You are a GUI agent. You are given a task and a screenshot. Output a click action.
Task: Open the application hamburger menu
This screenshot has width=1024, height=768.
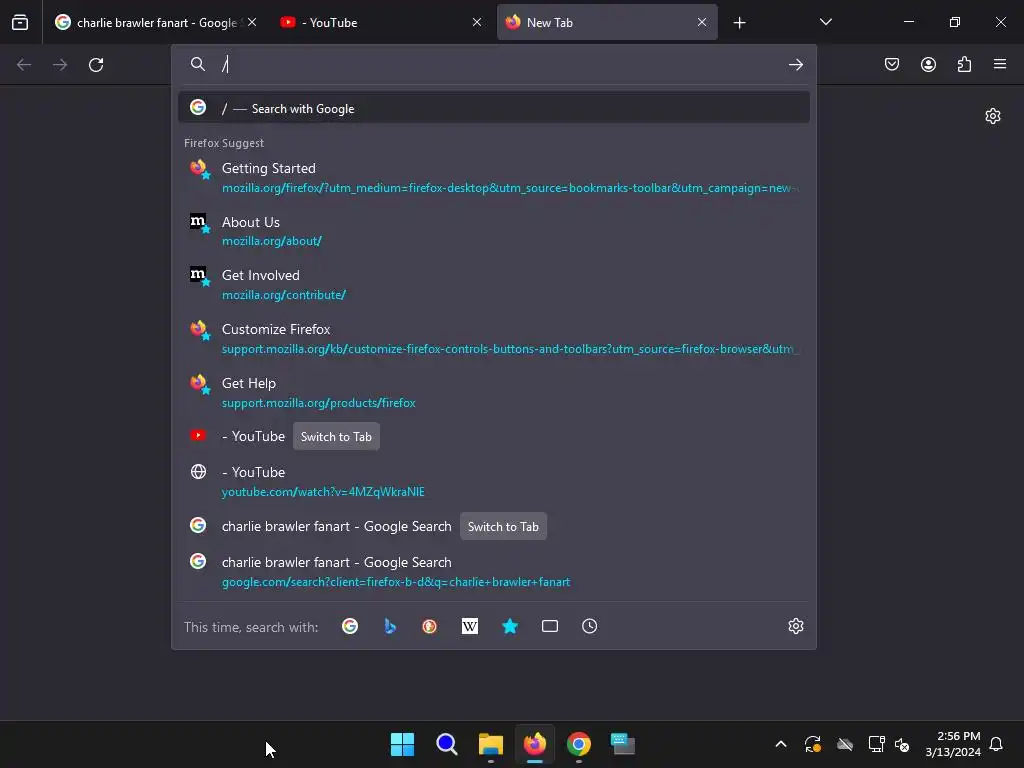click(1000, 64)
